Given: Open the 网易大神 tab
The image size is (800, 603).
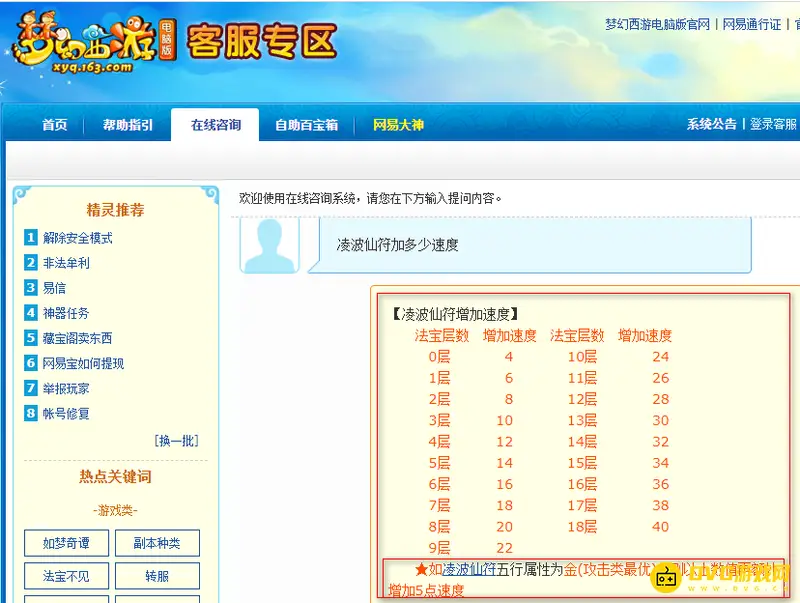Looking at the screenshot, I should click(398, 125).
